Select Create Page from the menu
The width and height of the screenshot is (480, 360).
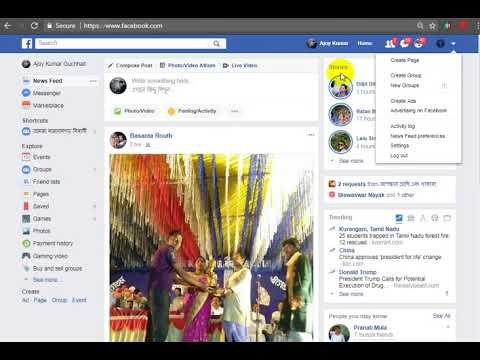coord(405,60)
